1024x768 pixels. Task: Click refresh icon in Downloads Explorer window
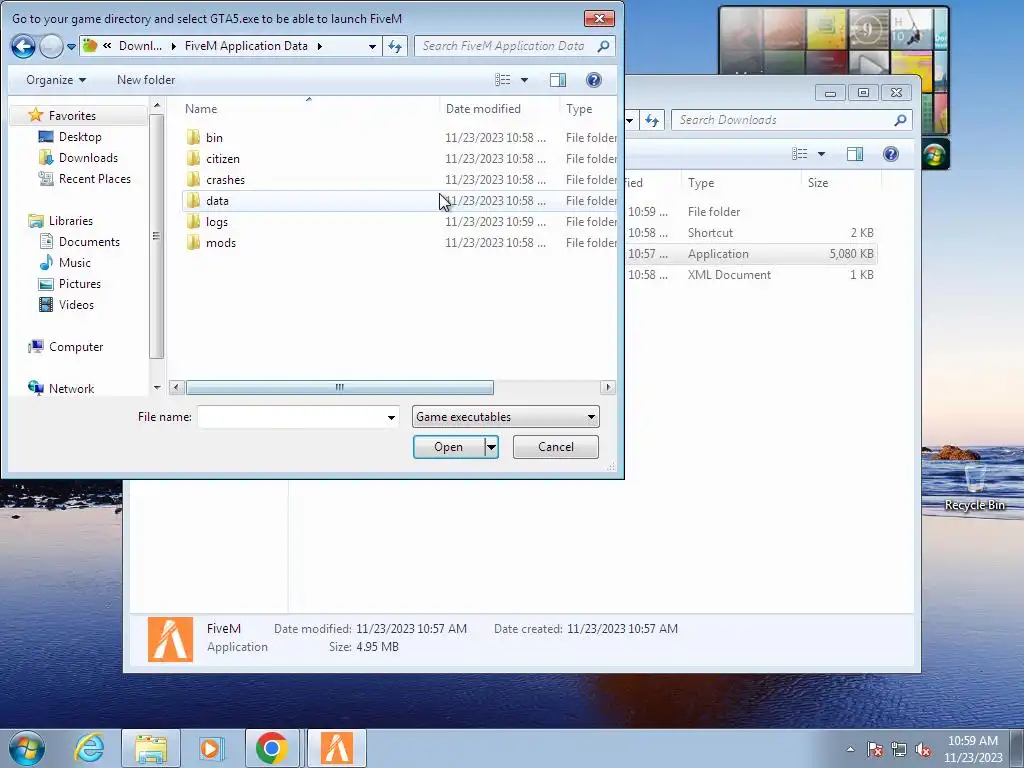click(x=652, y=120)
